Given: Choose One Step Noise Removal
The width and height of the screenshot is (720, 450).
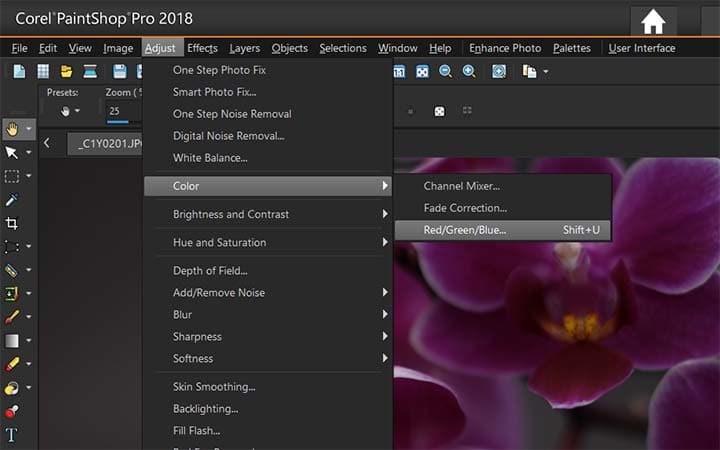Looking at the screenshot, I should coord(268,114).
